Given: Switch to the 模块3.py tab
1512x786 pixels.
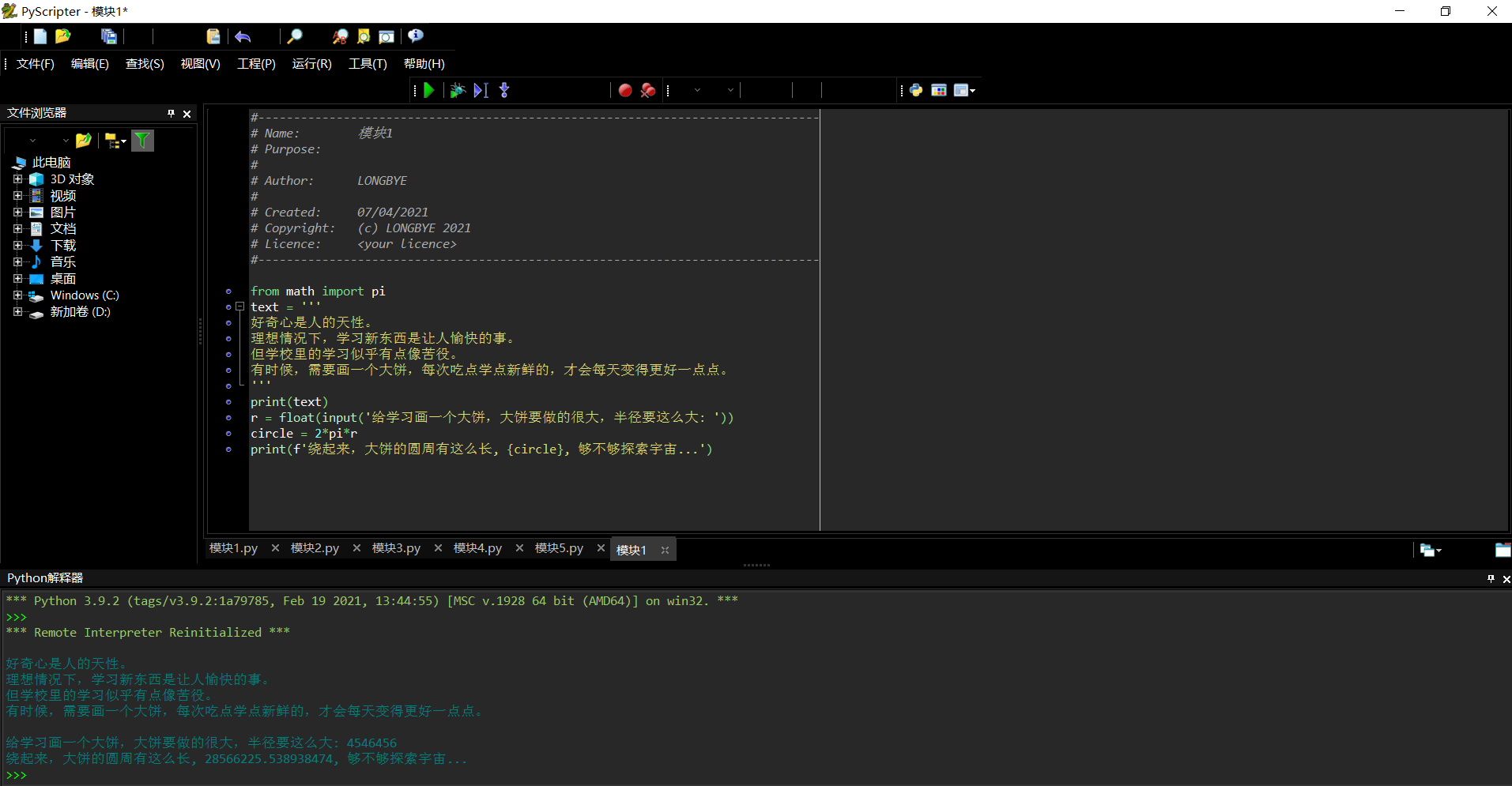Looking at the screenshot, I should pos(397,548).
